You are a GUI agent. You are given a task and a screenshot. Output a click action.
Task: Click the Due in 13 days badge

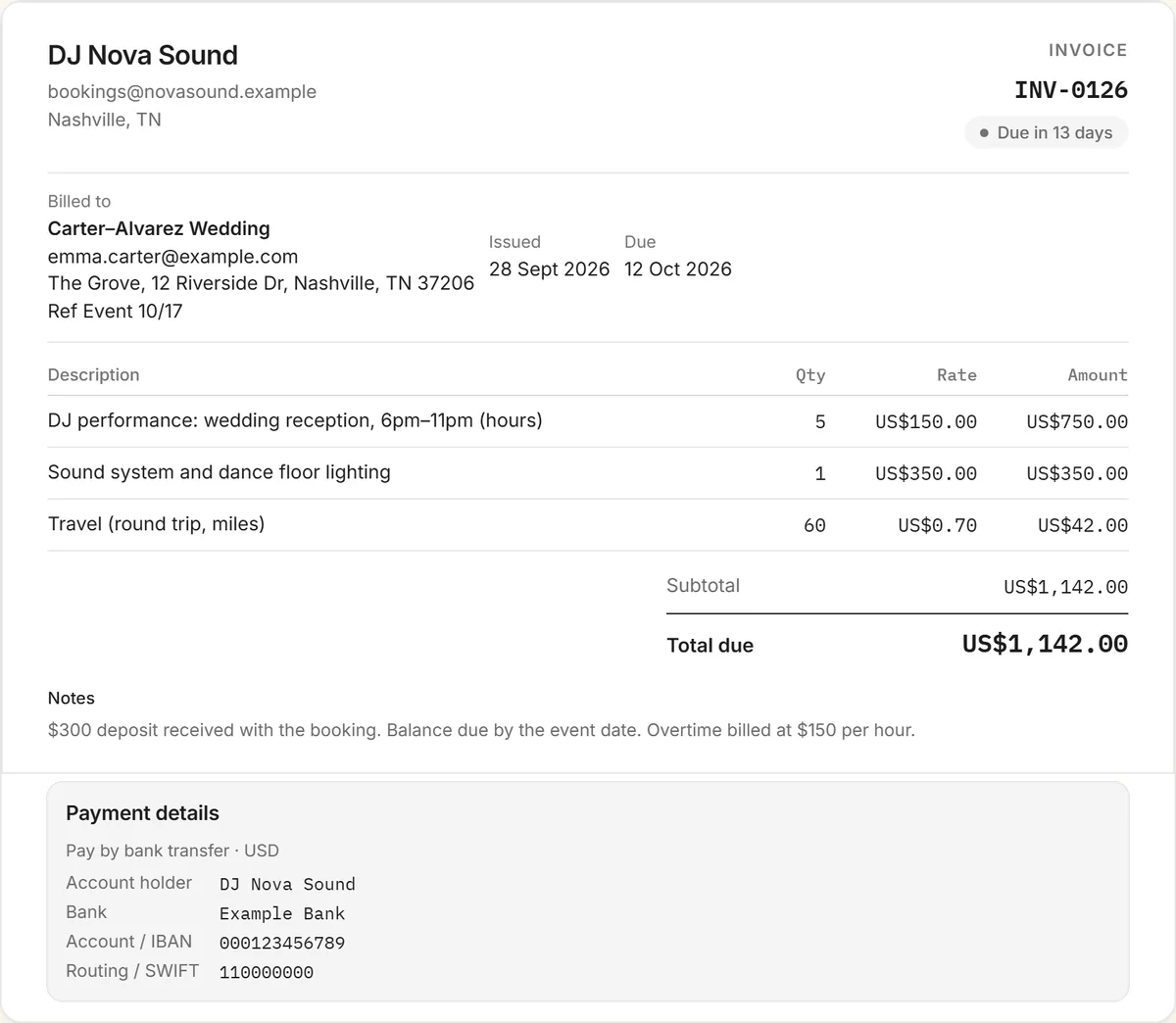click(x=1047, y=132)
